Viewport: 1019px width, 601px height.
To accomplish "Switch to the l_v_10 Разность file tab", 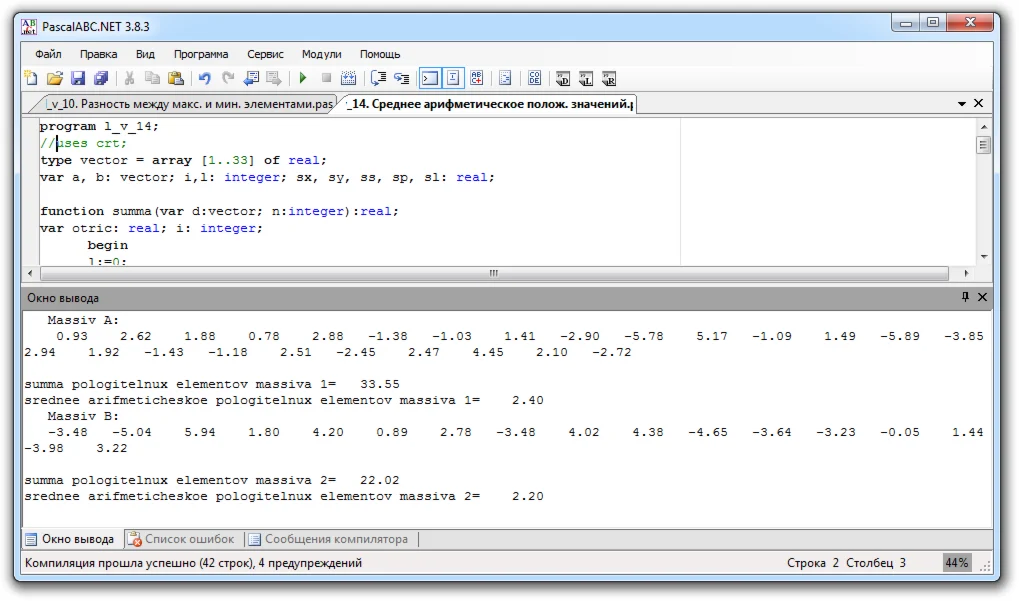I will coord(188,104).
